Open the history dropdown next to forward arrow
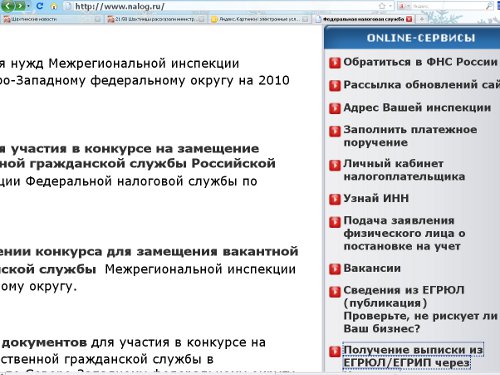The height and width of the screenshot is (375, 500). (28, 6)
